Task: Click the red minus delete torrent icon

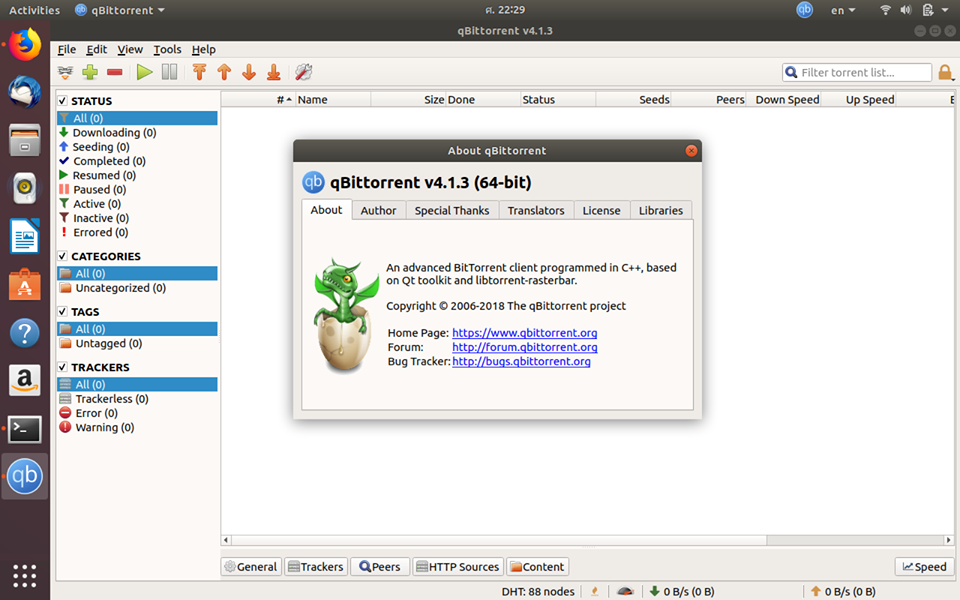Action: click(114, 72)
